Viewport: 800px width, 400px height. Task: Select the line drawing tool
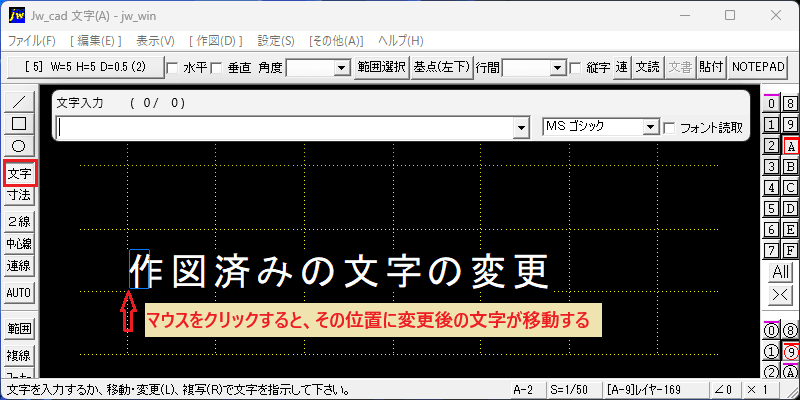pos(19,102)
